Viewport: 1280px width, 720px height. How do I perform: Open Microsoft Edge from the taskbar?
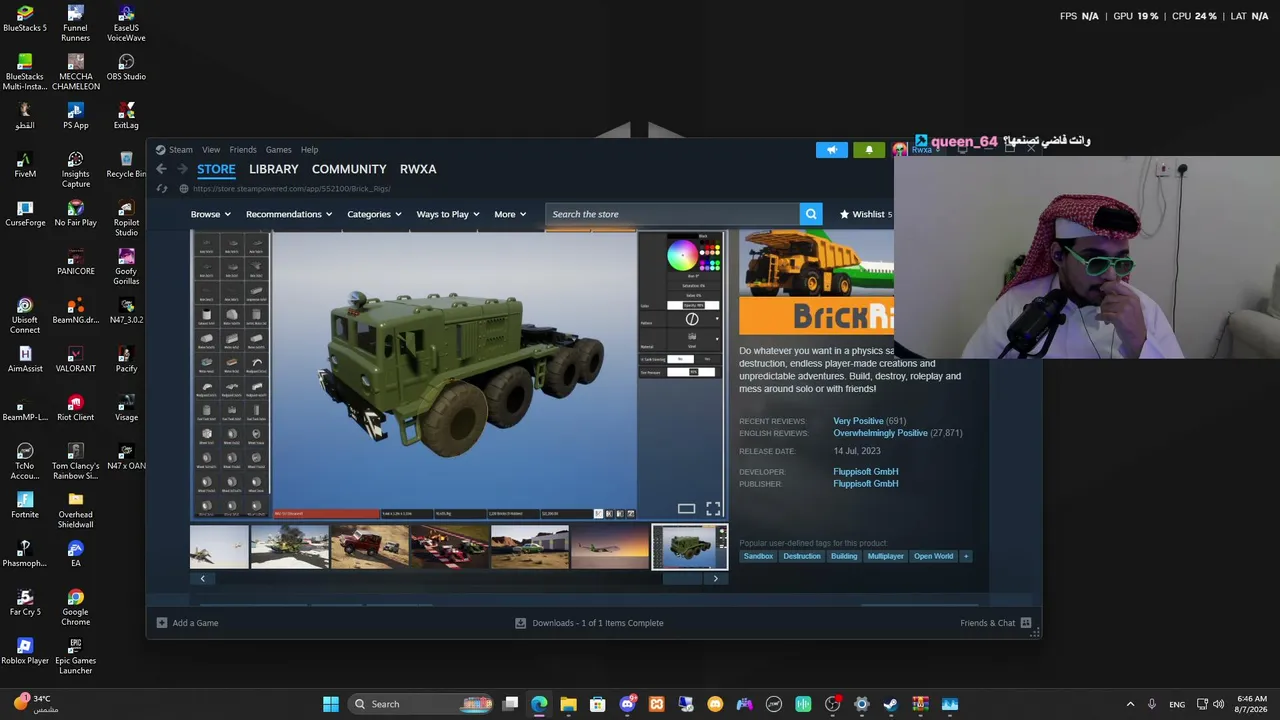point(539,704)
